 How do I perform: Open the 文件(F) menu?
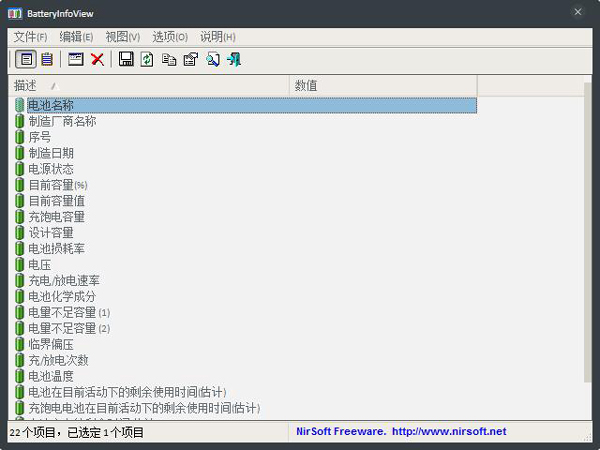coord(31,37)
